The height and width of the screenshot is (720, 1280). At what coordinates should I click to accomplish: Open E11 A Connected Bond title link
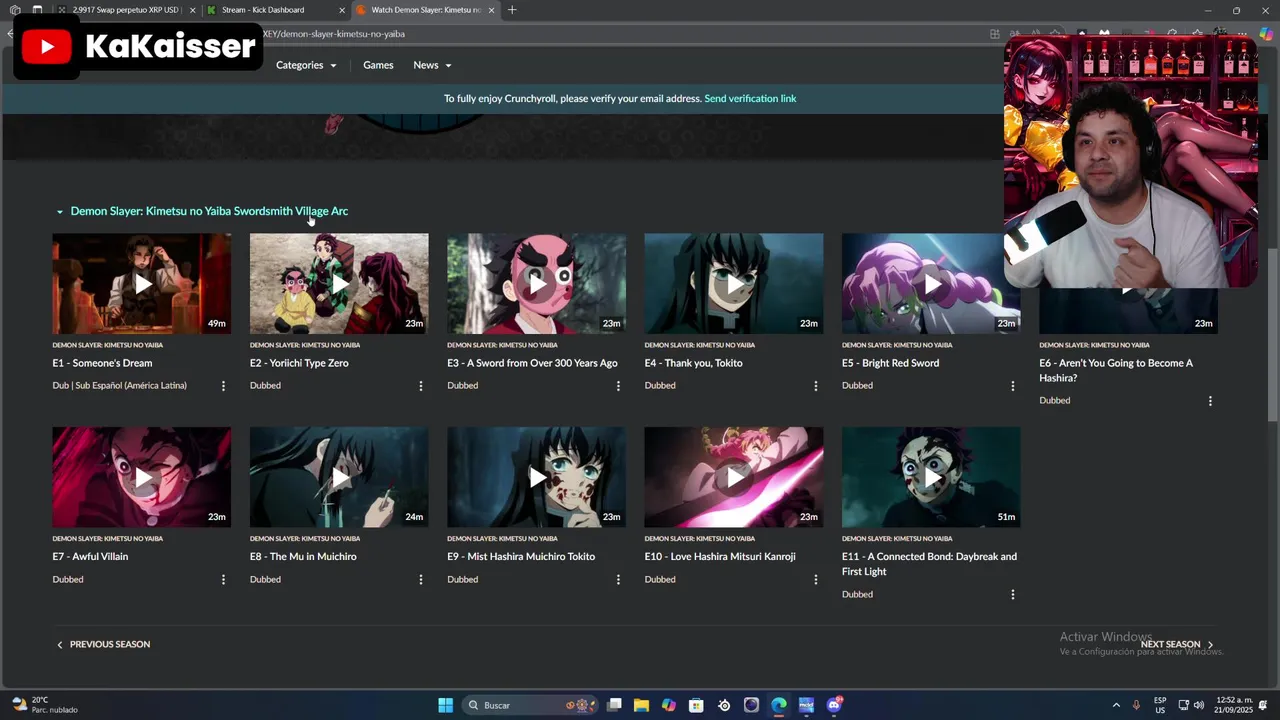[929, 564]
